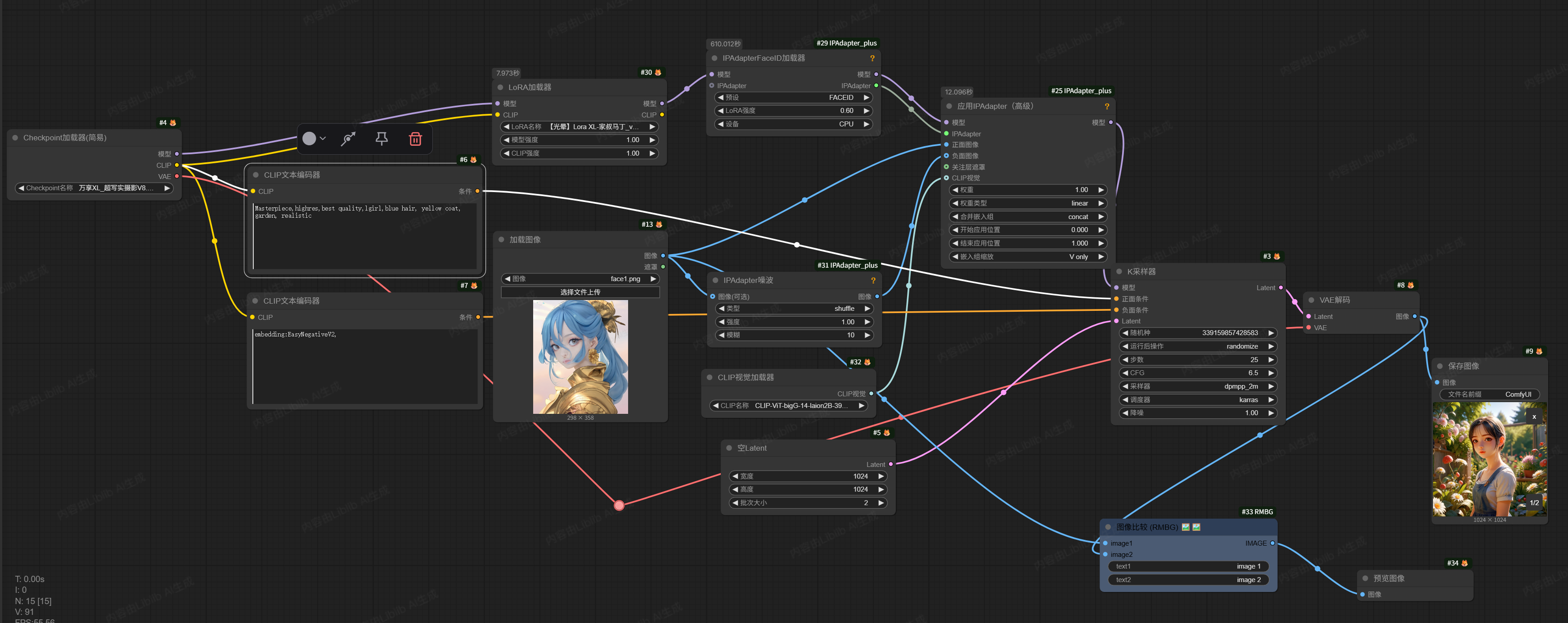Screen dimensions: 1568x623
Task: Delete selected node with red trash icon
Action: point(415,139)
